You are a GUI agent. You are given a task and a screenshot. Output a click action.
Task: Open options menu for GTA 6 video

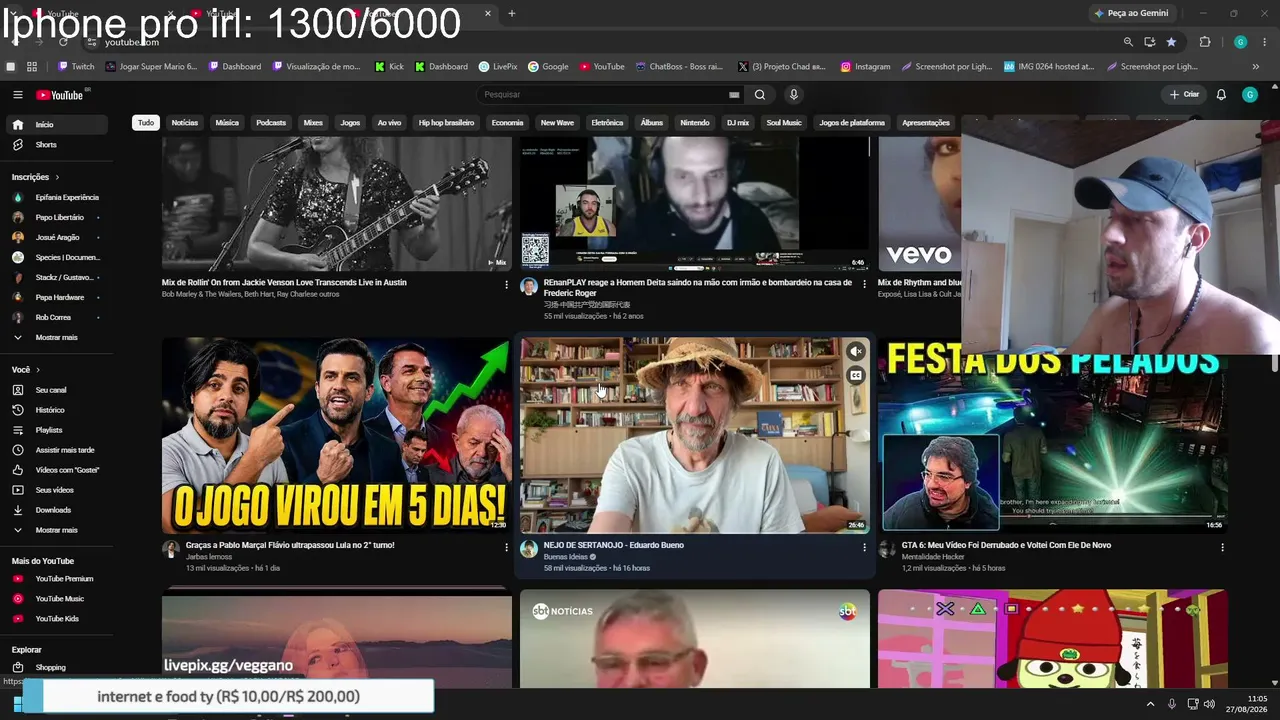tap(1222, 547)
